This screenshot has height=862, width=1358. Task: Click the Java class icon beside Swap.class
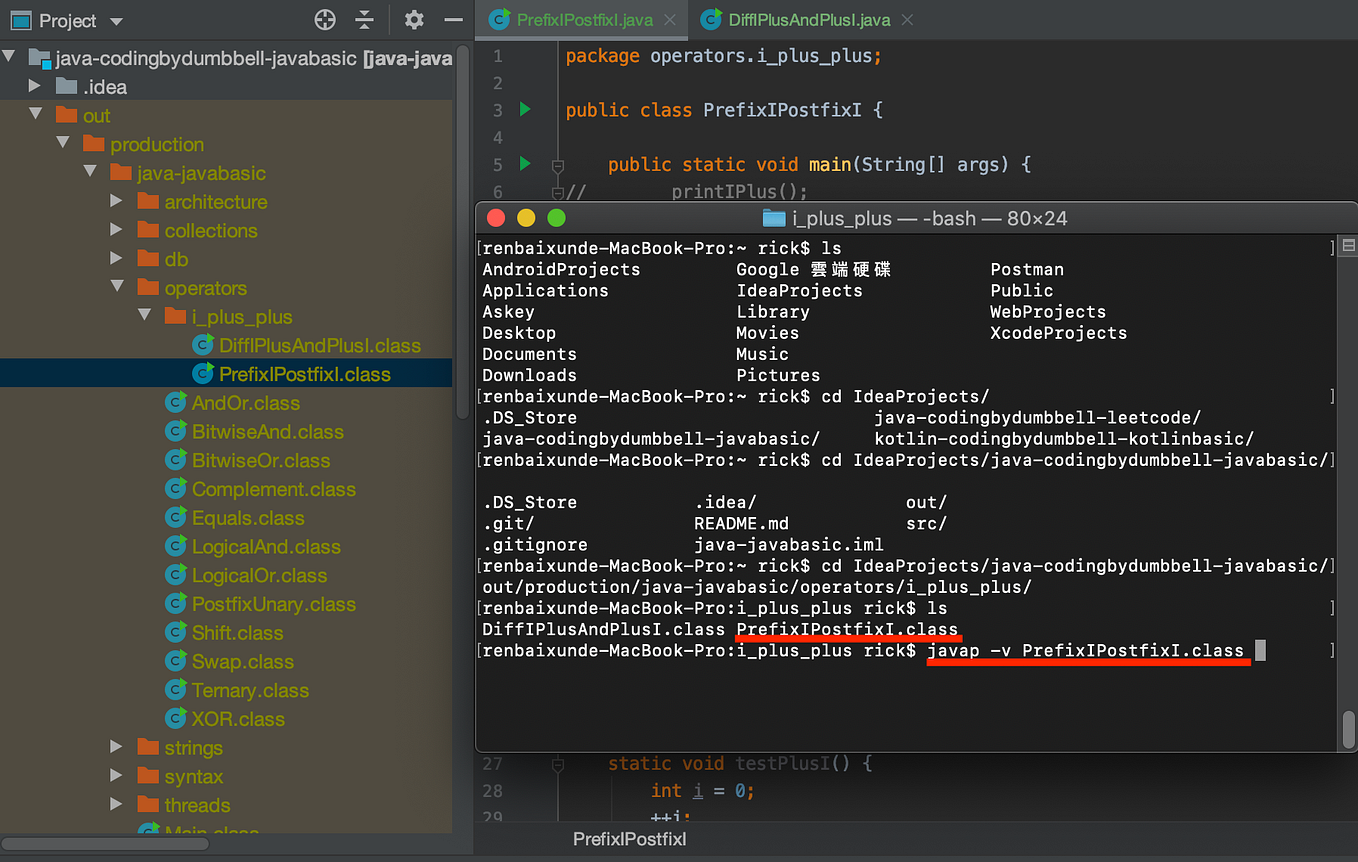(175, 661)
